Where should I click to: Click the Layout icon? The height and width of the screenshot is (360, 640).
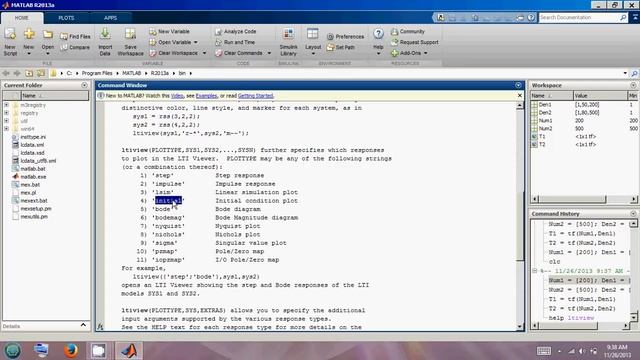coord(313,34)
